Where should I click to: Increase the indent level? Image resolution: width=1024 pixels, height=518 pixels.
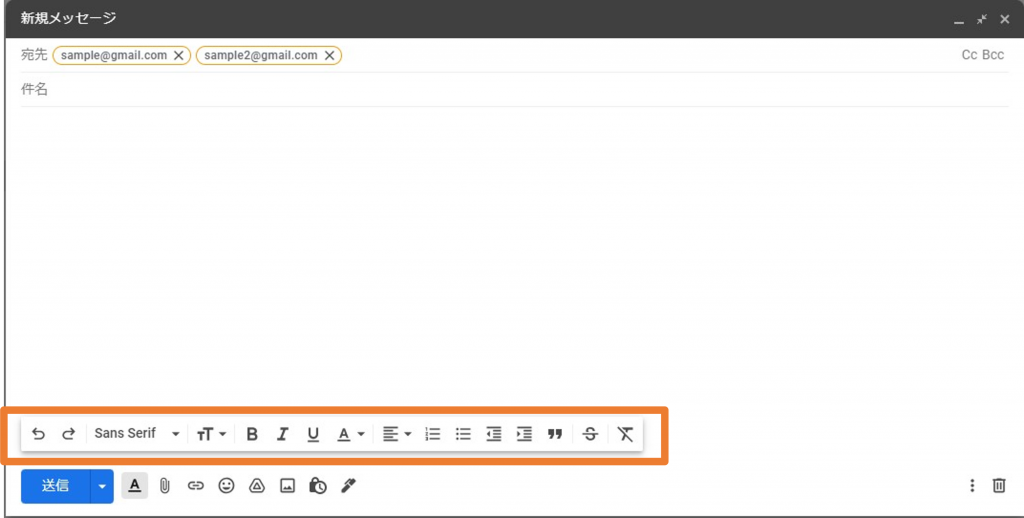click(x=524, y=434)
